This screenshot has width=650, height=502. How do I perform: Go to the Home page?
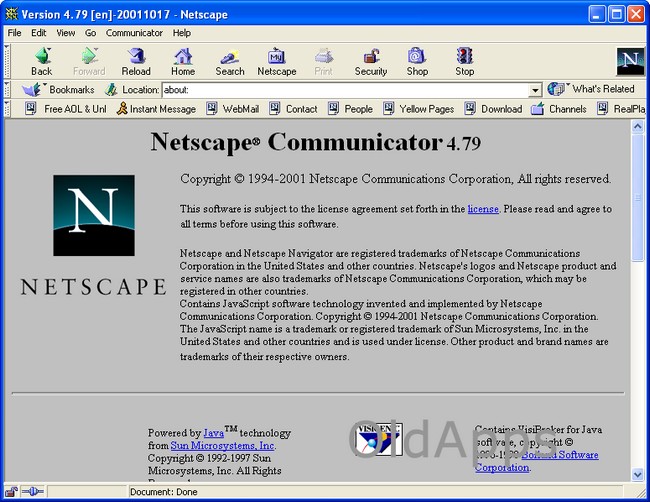point(183,62)
